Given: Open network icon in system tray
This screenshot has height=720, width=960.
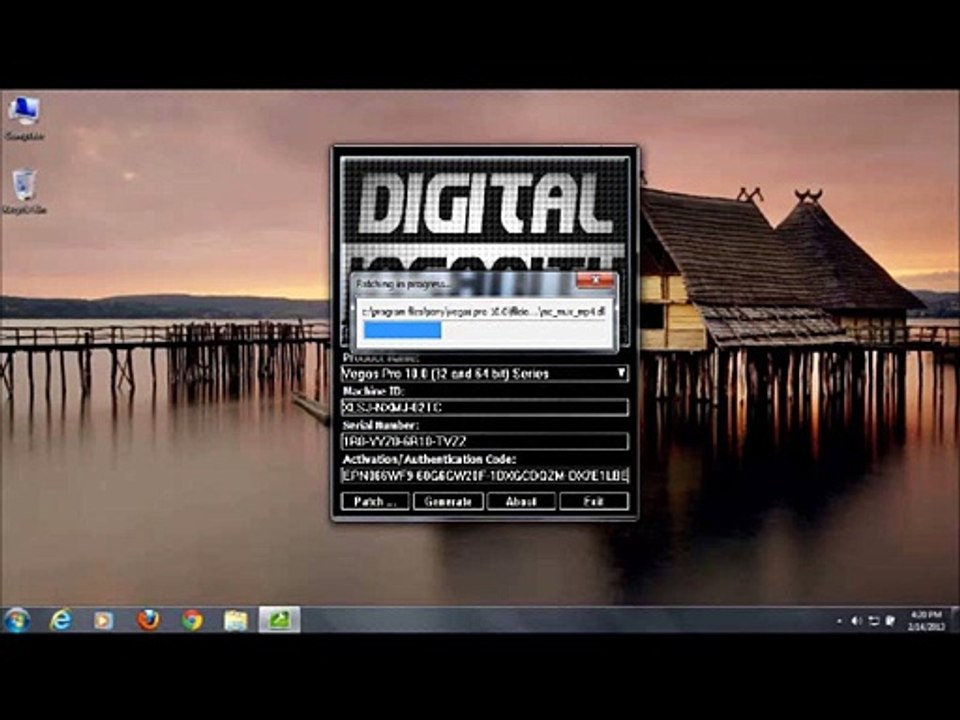Looking at the screenshot, I should tap(874, 621).
